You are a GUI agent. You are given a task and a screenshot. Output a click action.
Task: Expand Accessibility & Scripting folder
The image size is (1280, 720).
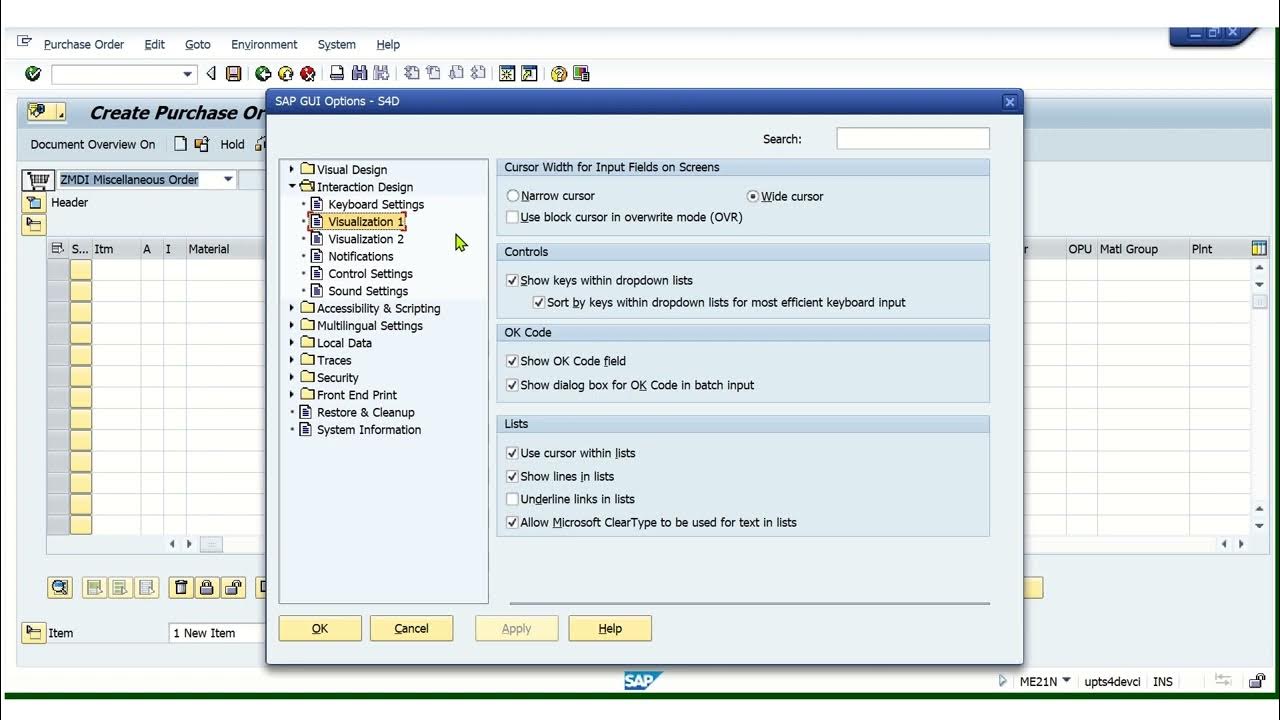coord(292,308)
